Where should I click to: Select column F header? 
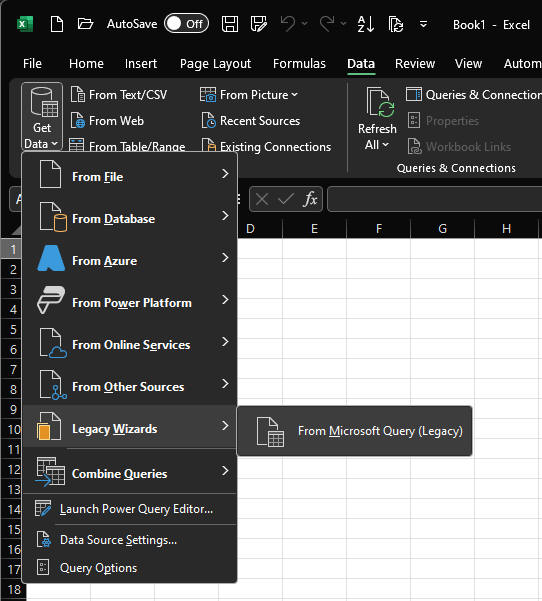[x=378, y=229]
